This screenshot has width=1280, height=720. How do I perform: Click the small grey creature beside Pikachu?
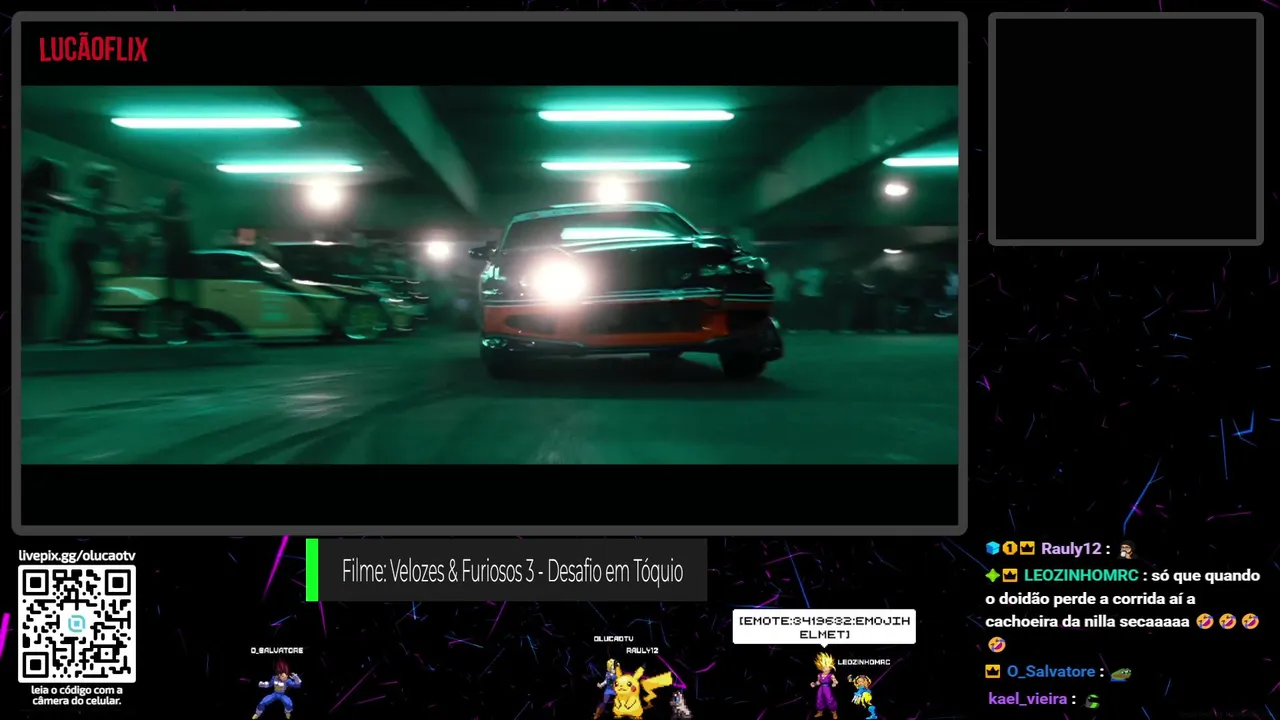681,703
